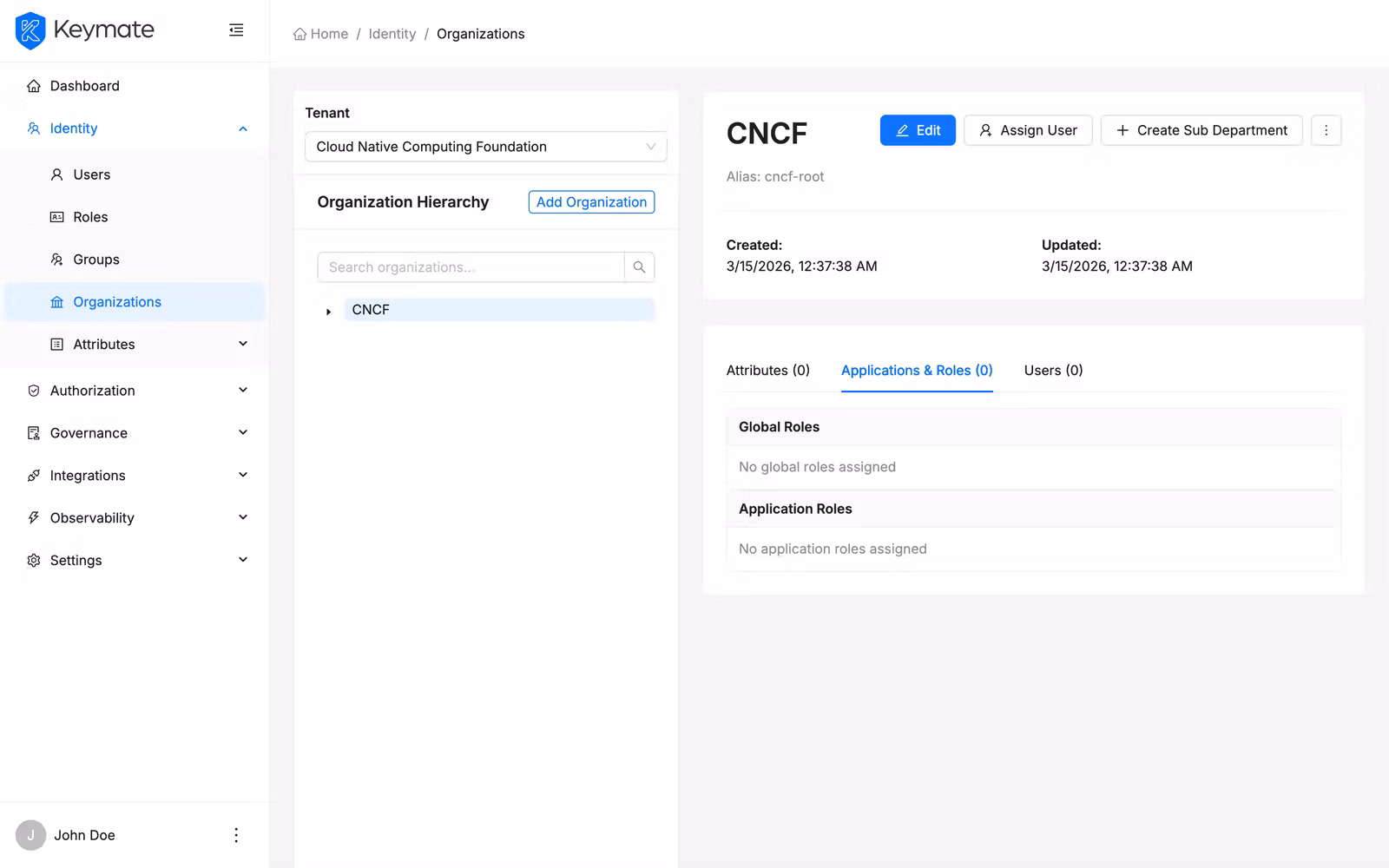Click the Search organizations input field
The image size is (1389, 868).
coord(469,266)
